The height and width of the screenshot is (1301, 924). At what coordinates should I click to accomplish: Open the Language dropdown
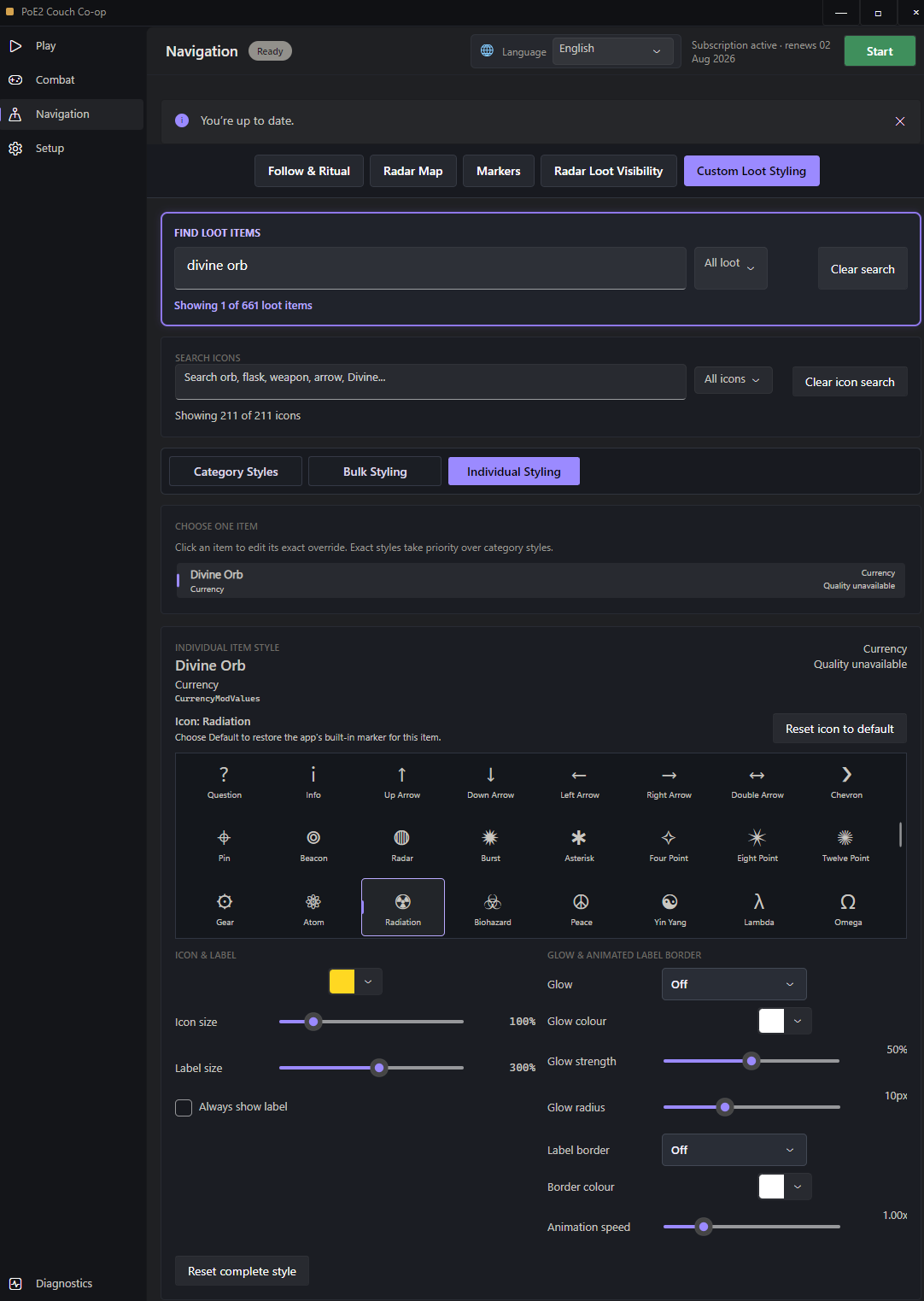point(612,50)
